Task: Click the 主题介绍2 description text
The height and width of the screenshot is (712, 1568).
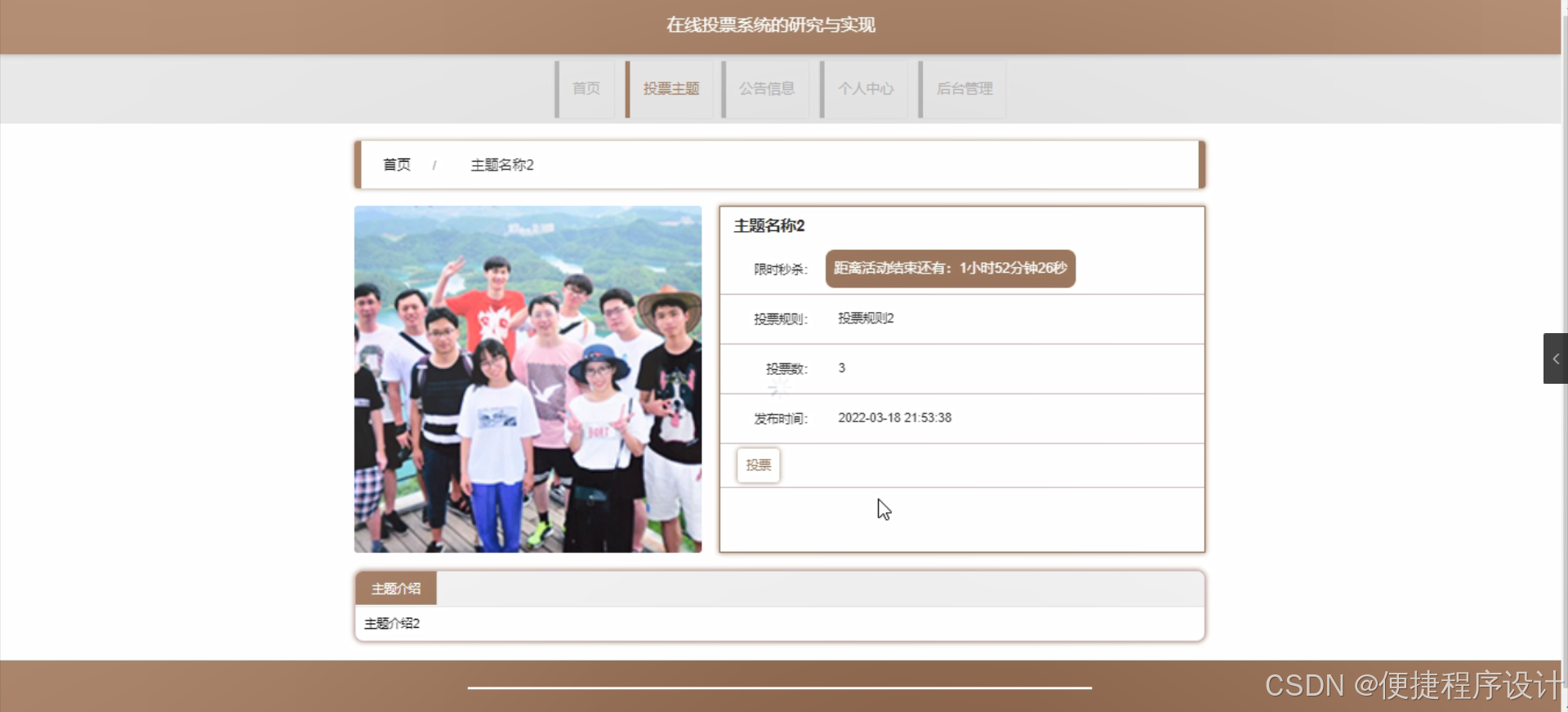Action: (392, 624)
